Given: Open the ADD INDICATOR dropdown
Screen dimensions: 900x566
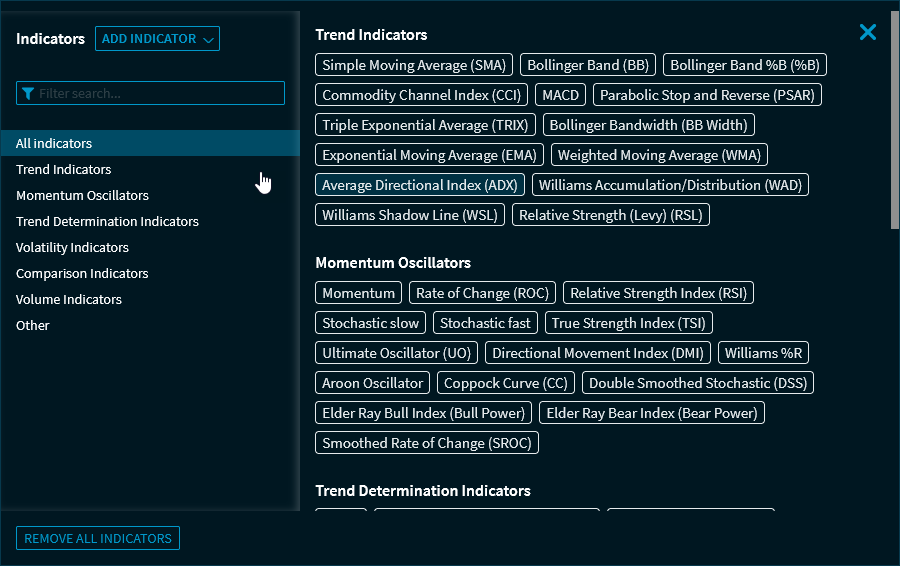Looking at the screenshot, I should click(x=157, y=39).
